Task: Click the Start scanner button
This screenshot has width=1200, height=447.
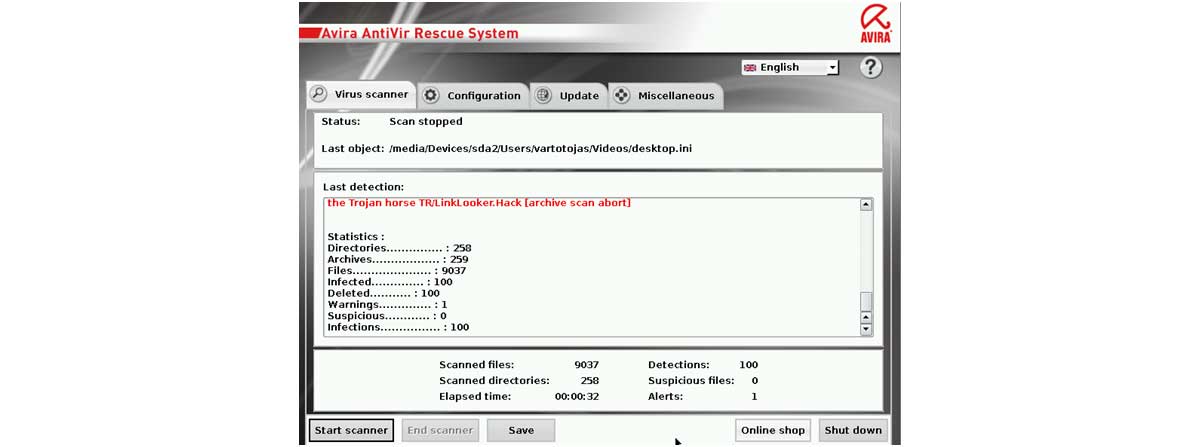Action: (351, 430)
